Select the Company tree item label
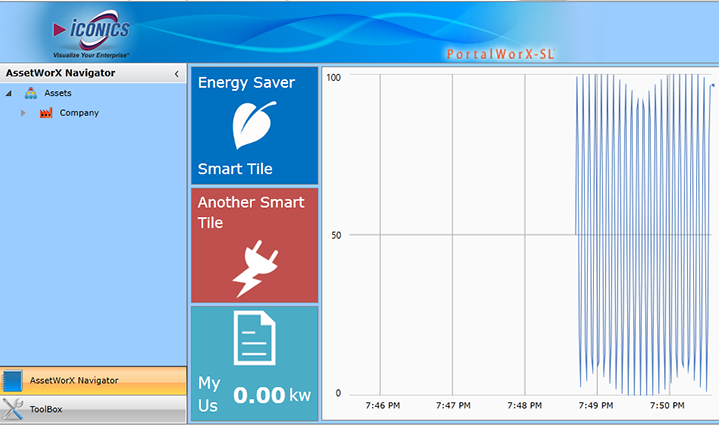Screen dimensions: 720x425 point(79,113)
